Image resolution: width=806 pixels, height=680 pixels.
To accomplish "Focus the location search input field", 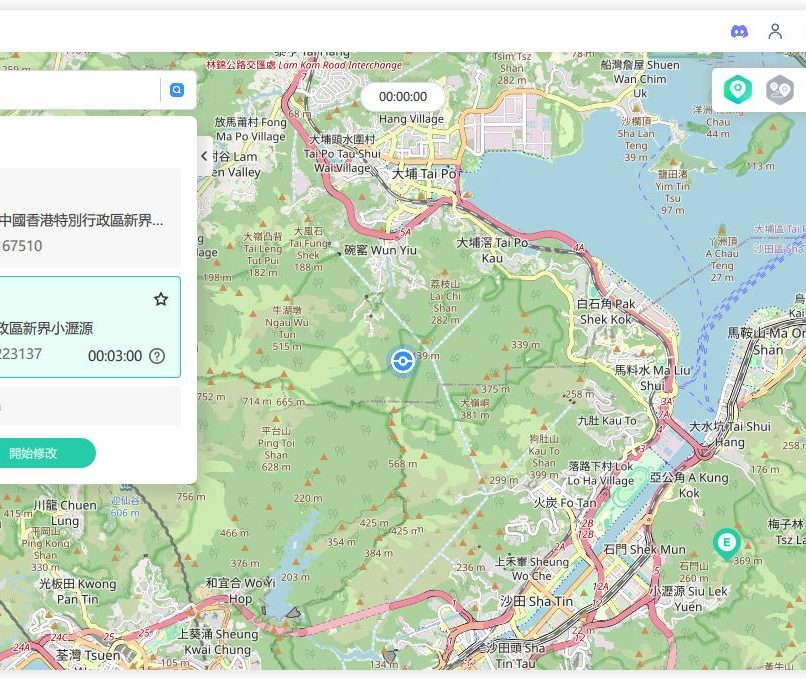I will [80, 90].
